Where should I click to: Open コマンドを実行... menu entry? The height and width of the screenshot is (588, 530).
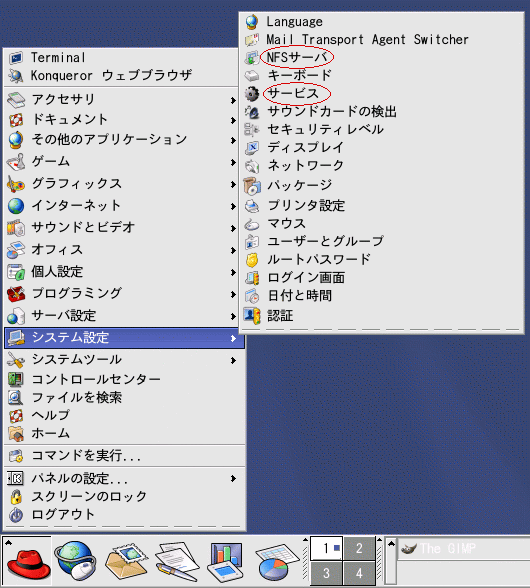(124, 456)
